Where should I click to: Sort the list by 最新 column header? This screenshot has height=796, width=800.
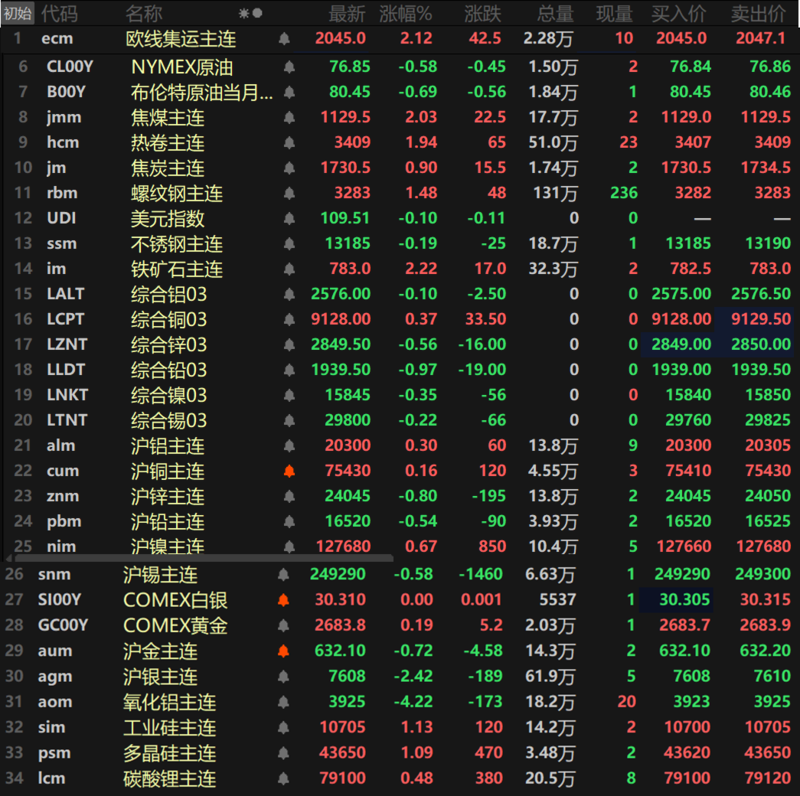coord(347,14)
